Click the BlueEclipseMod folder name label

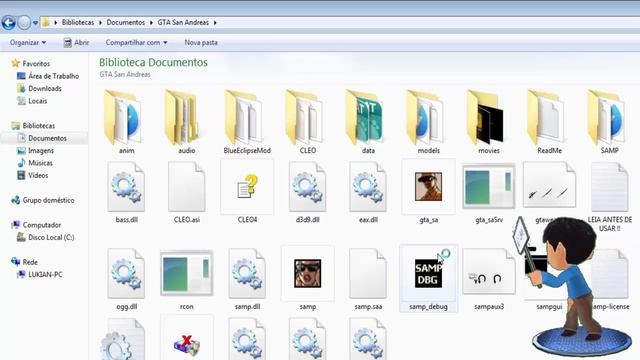click(247, 151)
